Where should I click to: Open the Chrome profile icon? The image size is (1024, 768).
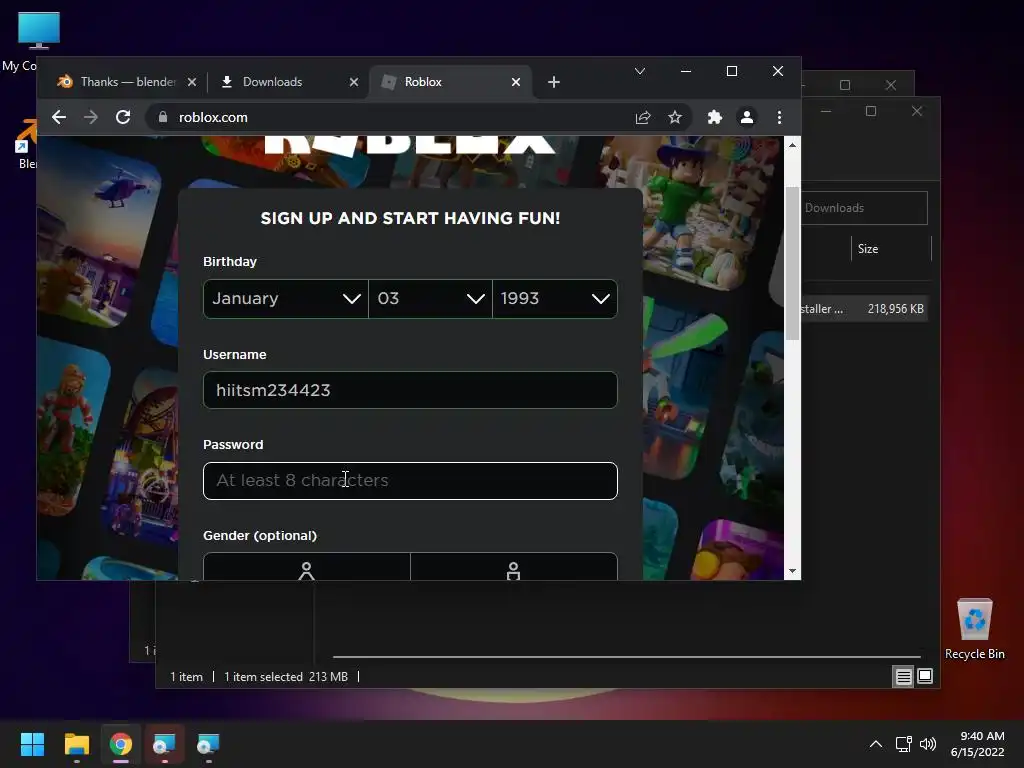pyautogui.click(x=746, y=118)
